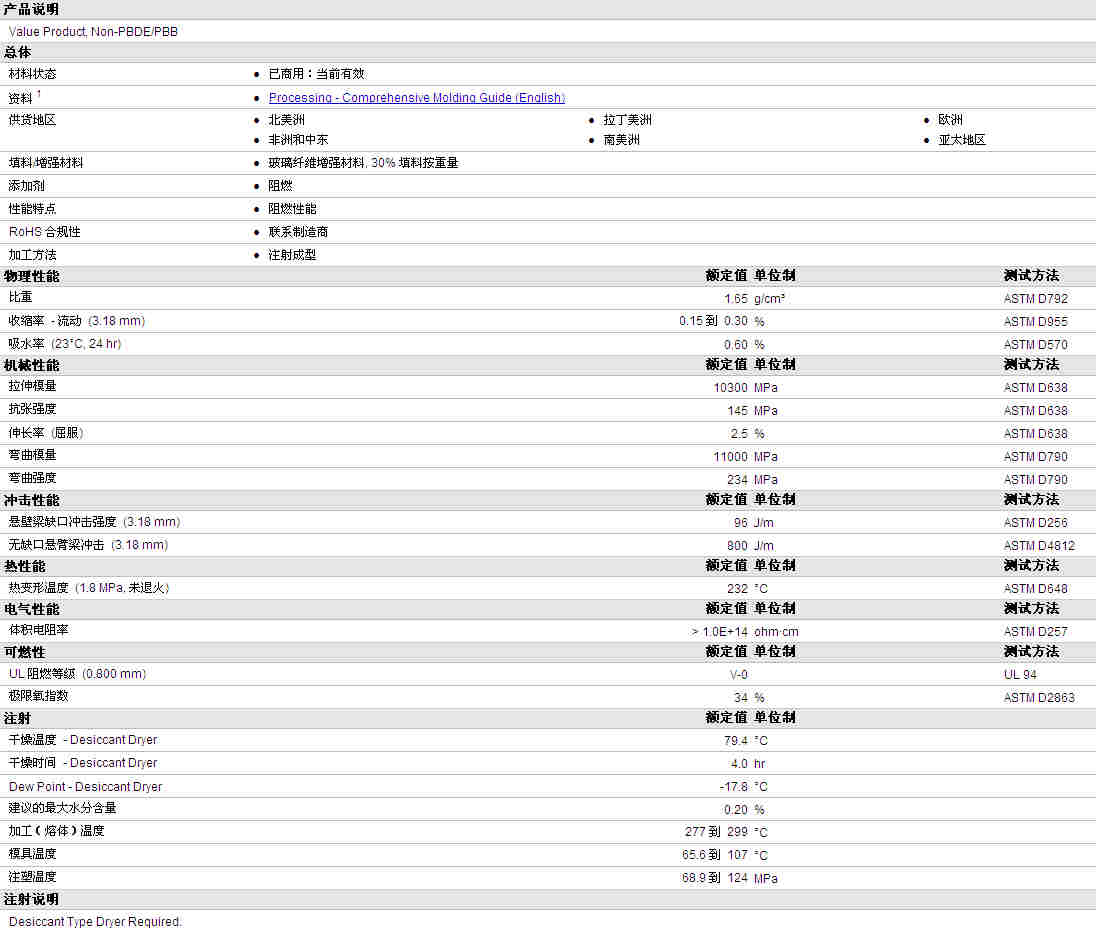Click the 冲击性能 section heading
The image size is (1096, 930).
tap(31, 500)
